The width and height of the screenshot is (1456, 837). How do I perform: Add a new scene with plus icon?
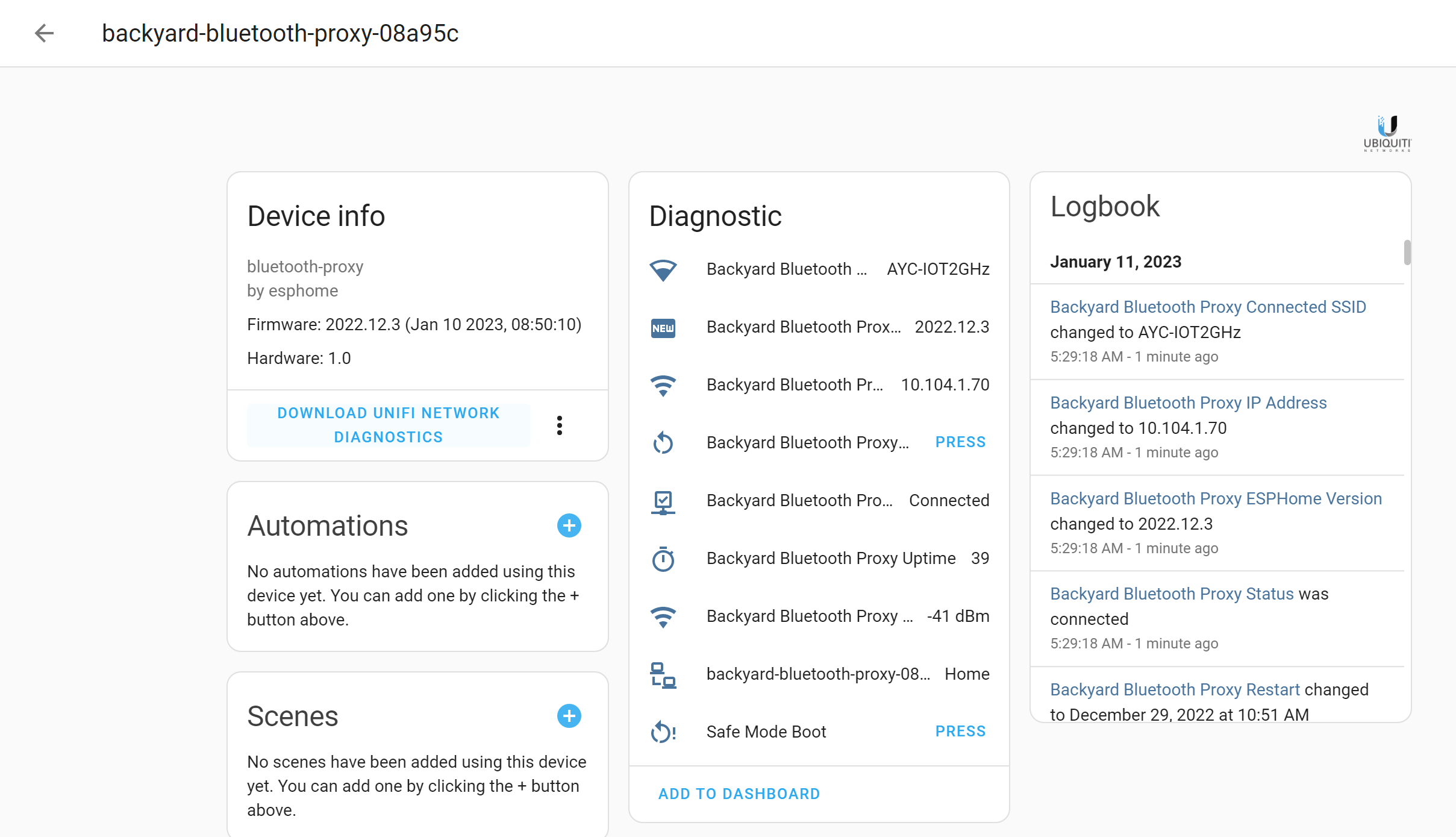[x=569, y=716]
